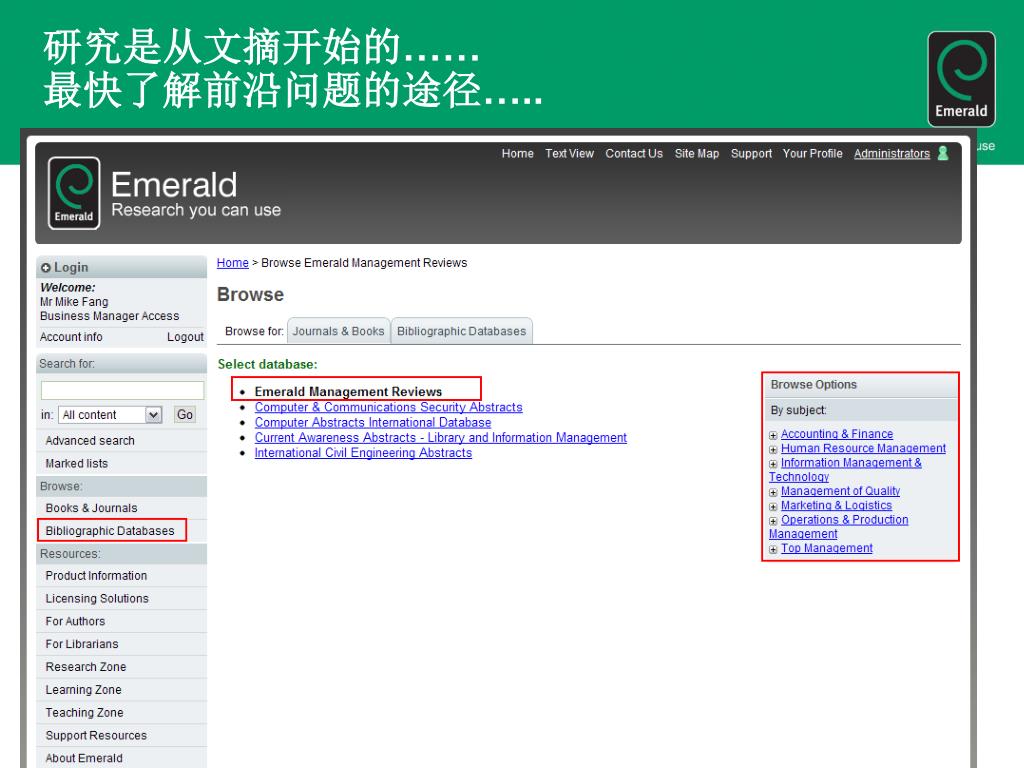Open the For Authors page
1024x768 pixels.
coord(75,621)
